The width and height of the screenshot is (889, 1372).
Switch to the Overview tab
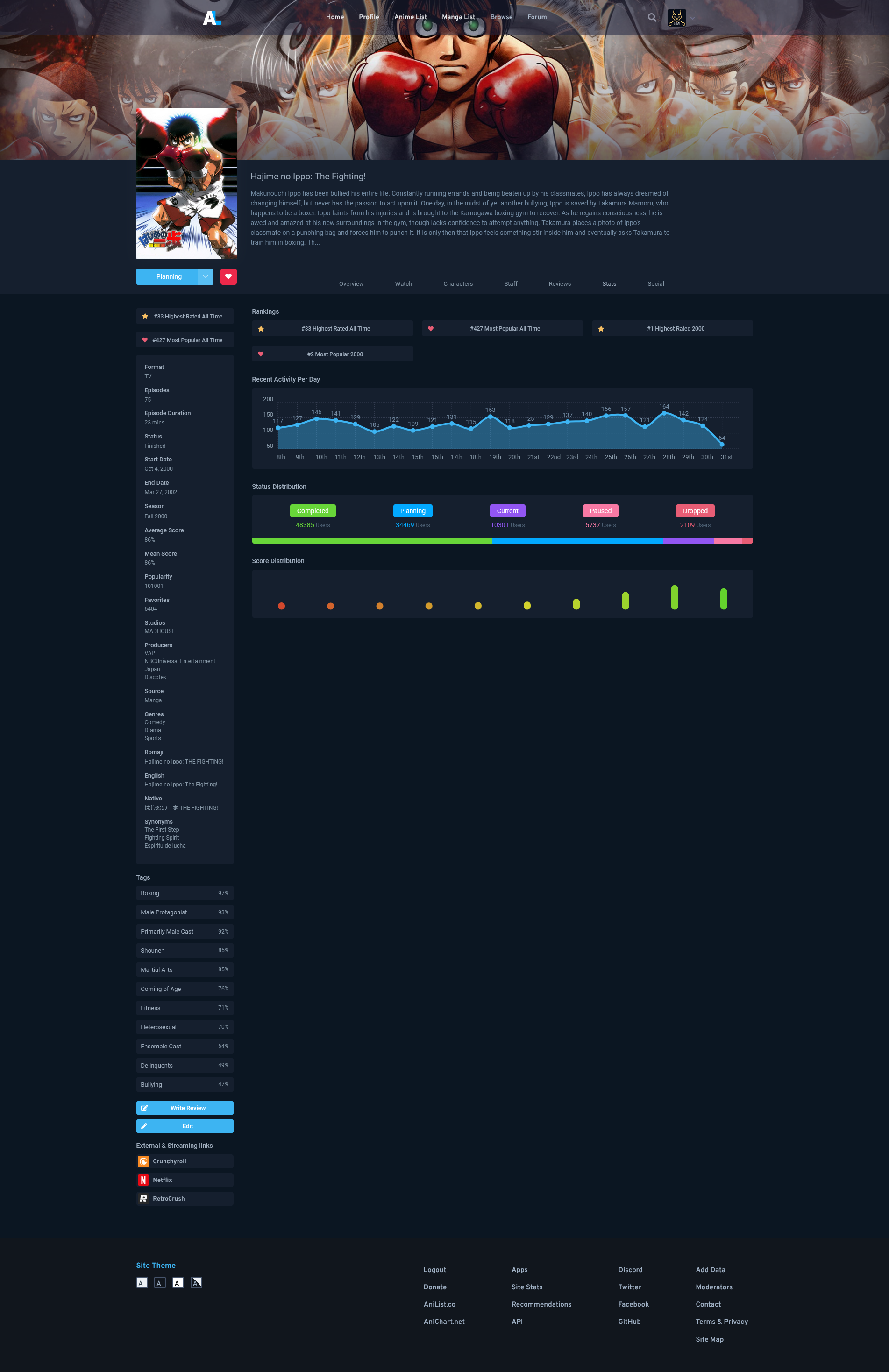[351, 283]
